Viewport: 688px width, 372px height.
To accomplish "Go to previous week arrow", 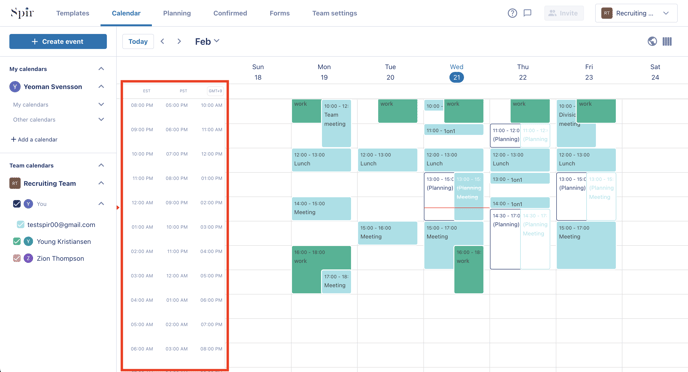I will [162, 41].
